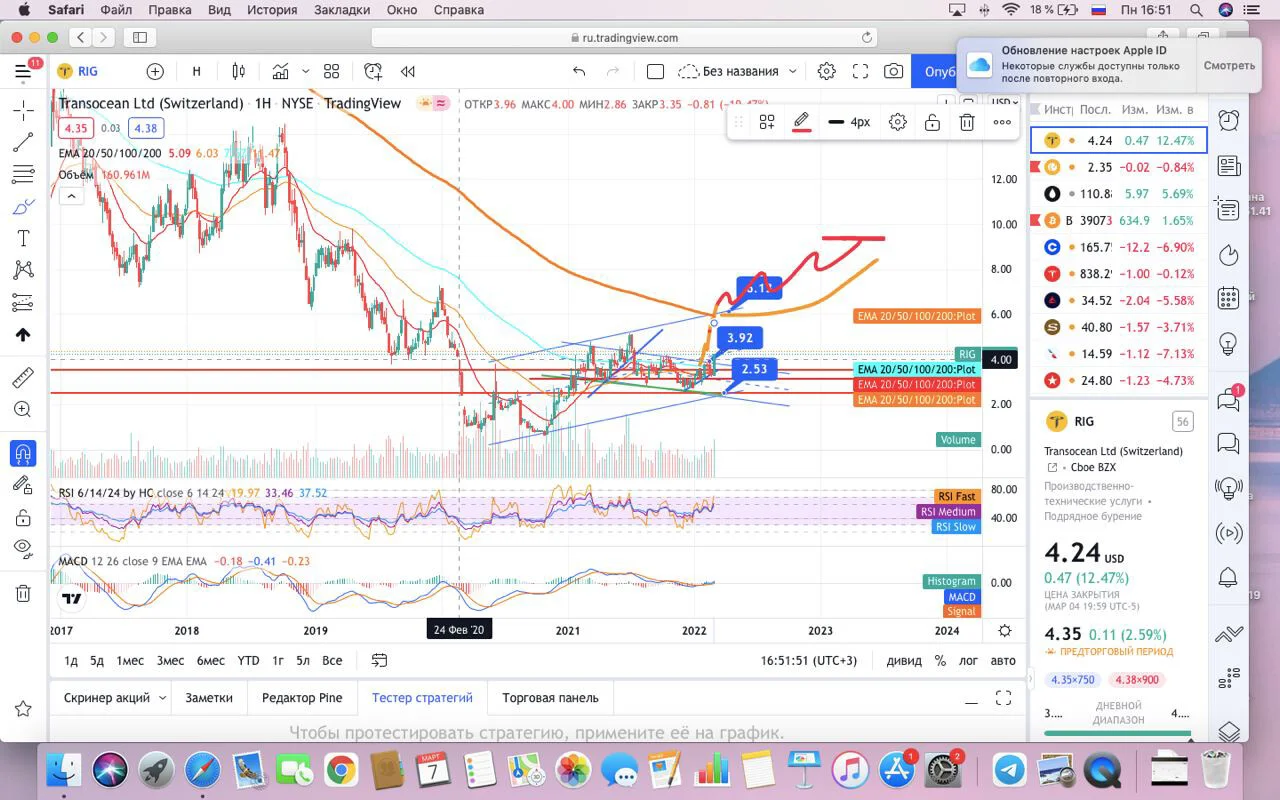Collapse the indicator legend chevron
1280x800 pixels.
[71, 196]
